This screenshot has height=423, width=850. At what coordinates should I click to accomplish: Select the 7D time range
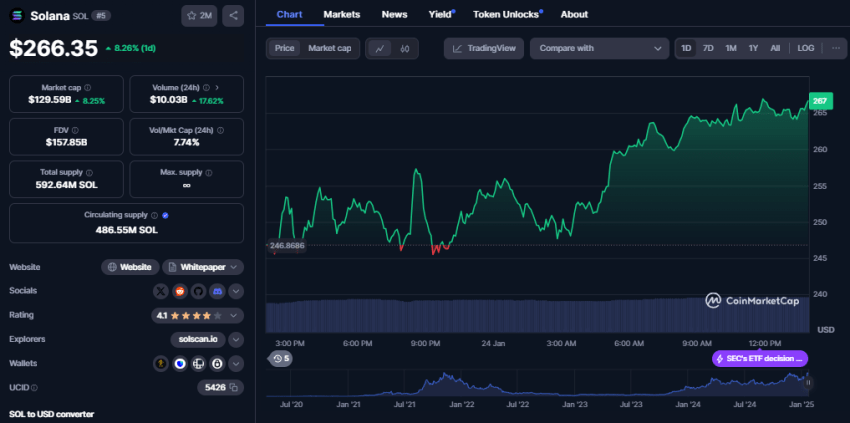click(708, 48)
